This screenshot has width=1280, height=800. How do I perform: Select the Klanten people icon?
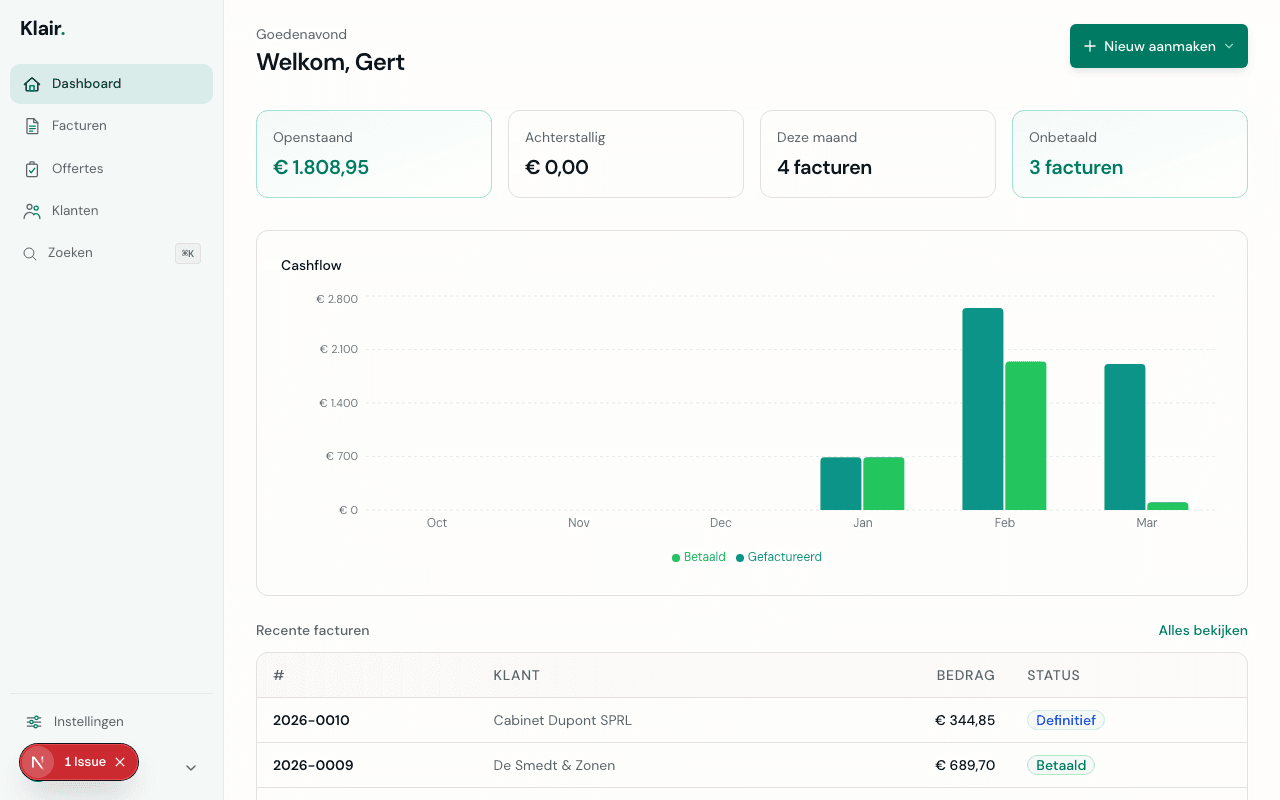pos(33,210)
